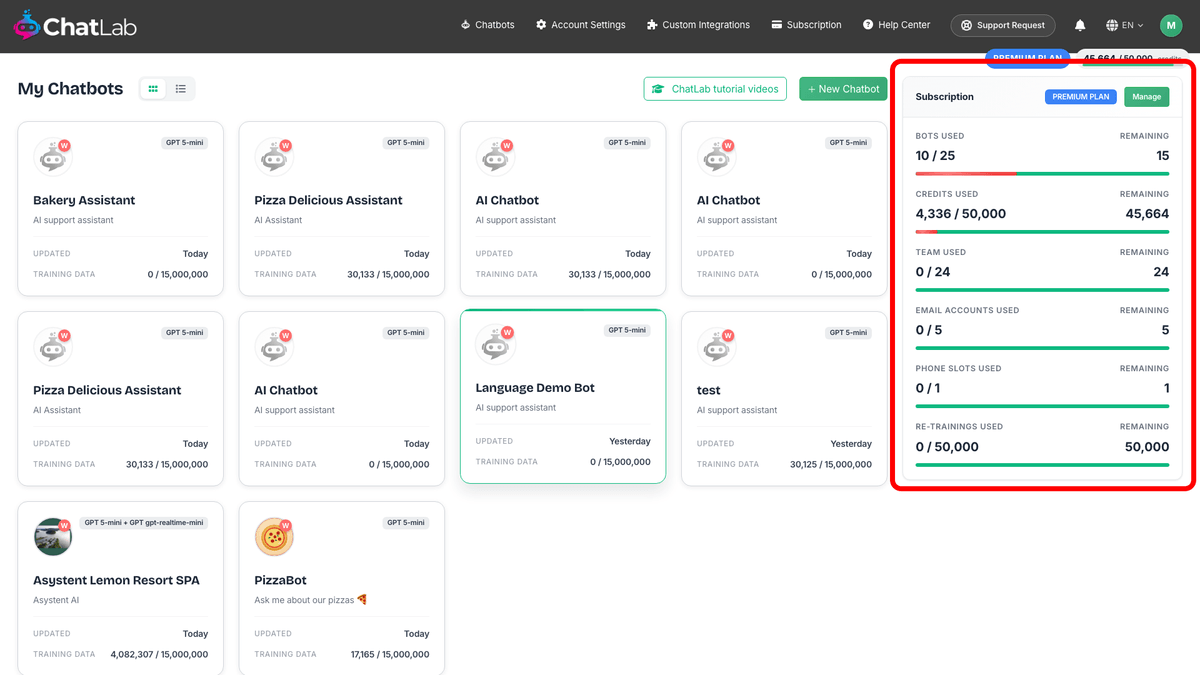The width and height of the screenshot is (1200, 675).
Task: Click the Re-trainings Used progress bar
Action: (1042, 464)
